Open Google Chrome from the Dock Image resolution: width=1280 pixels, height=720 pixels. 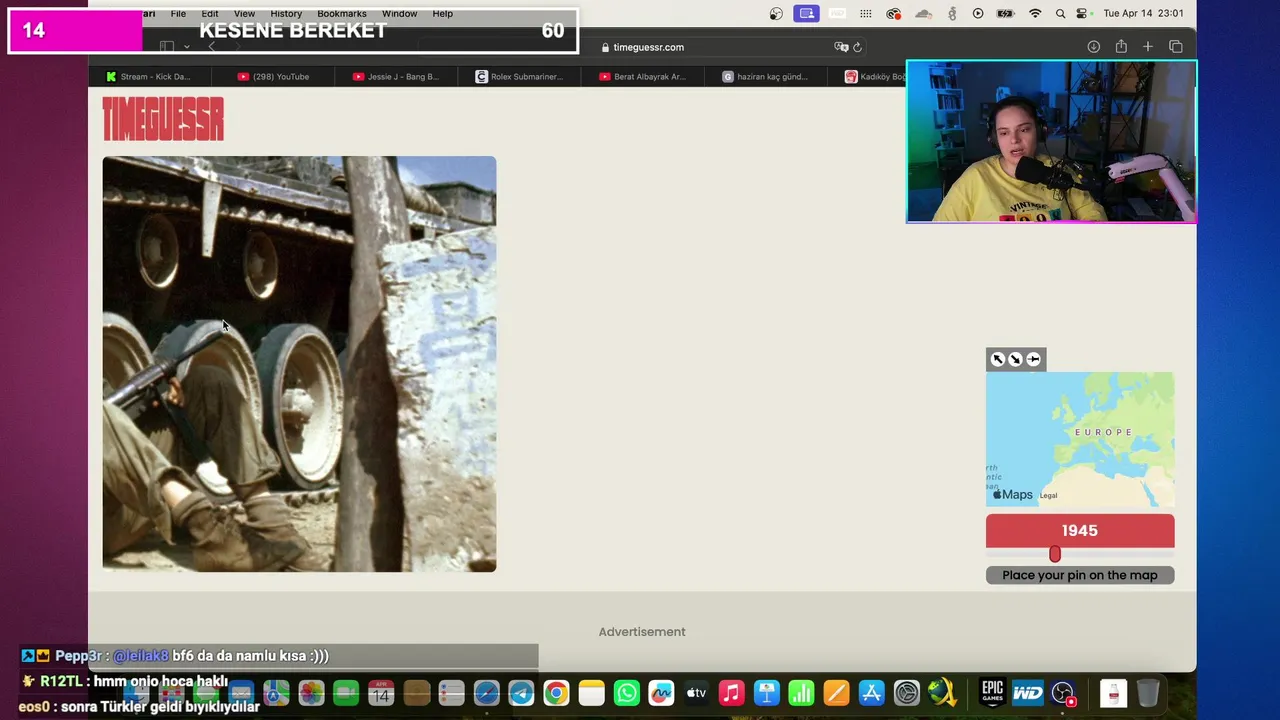[556, 693]
